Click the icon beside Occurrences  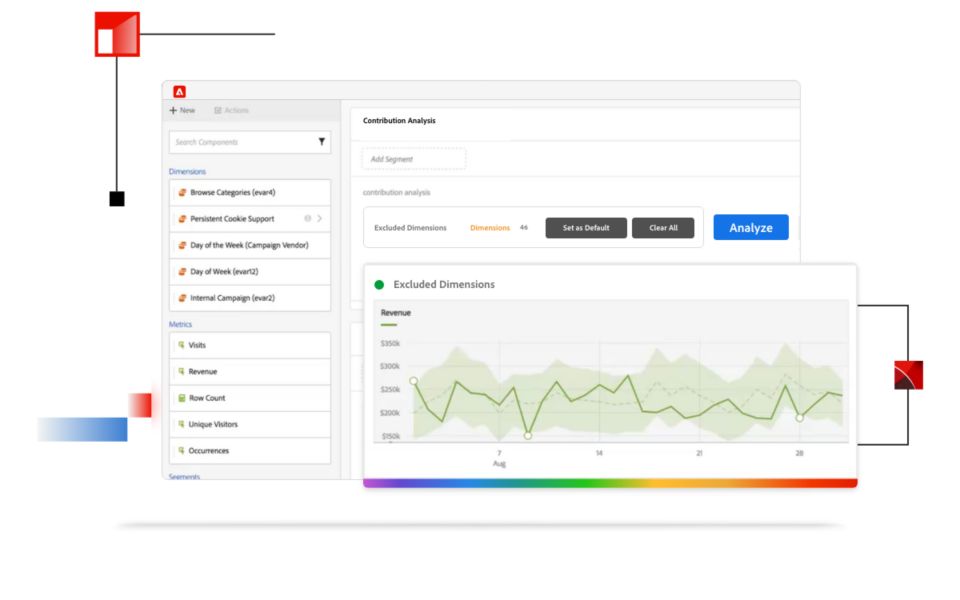tap(181, 450)
